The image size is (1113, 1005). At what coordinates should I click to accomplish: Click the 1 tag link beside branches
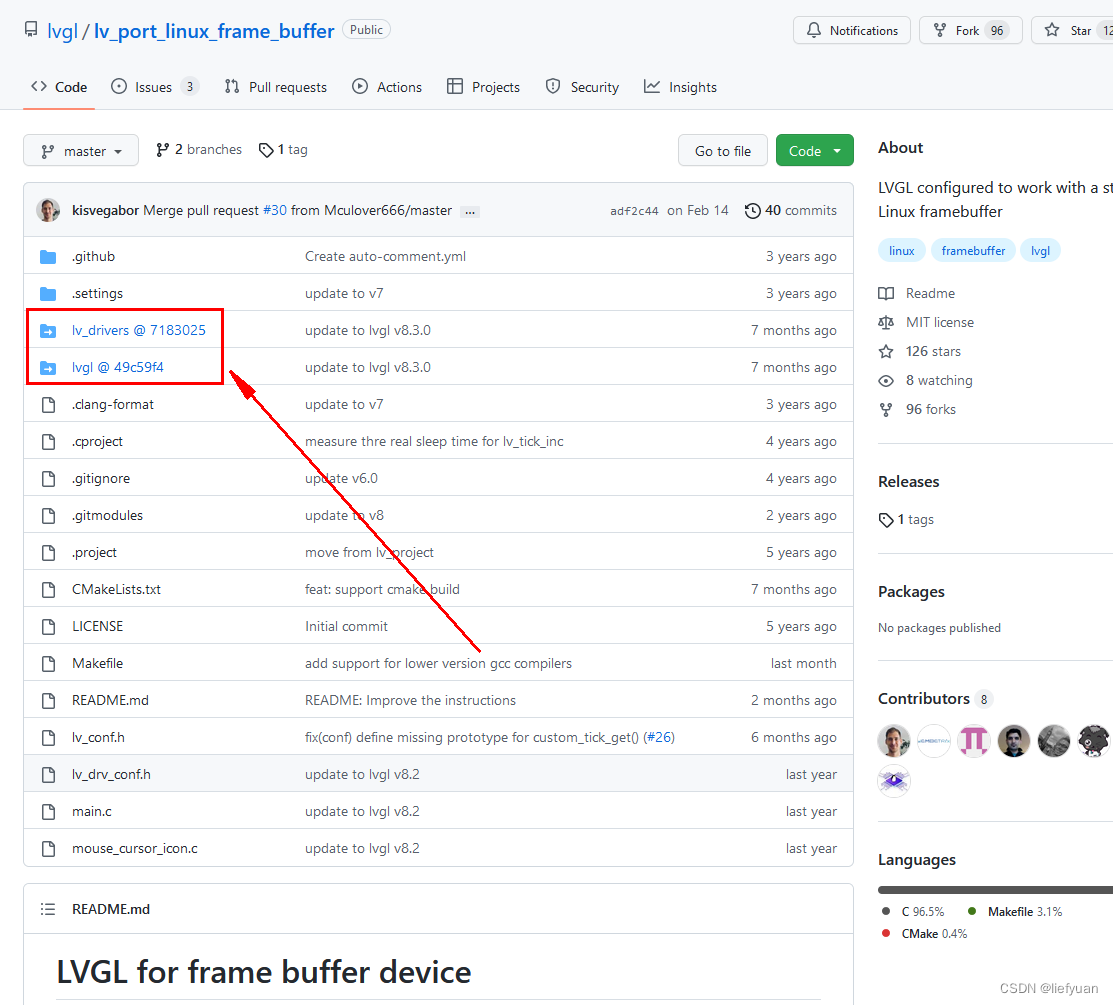[283, 150]
